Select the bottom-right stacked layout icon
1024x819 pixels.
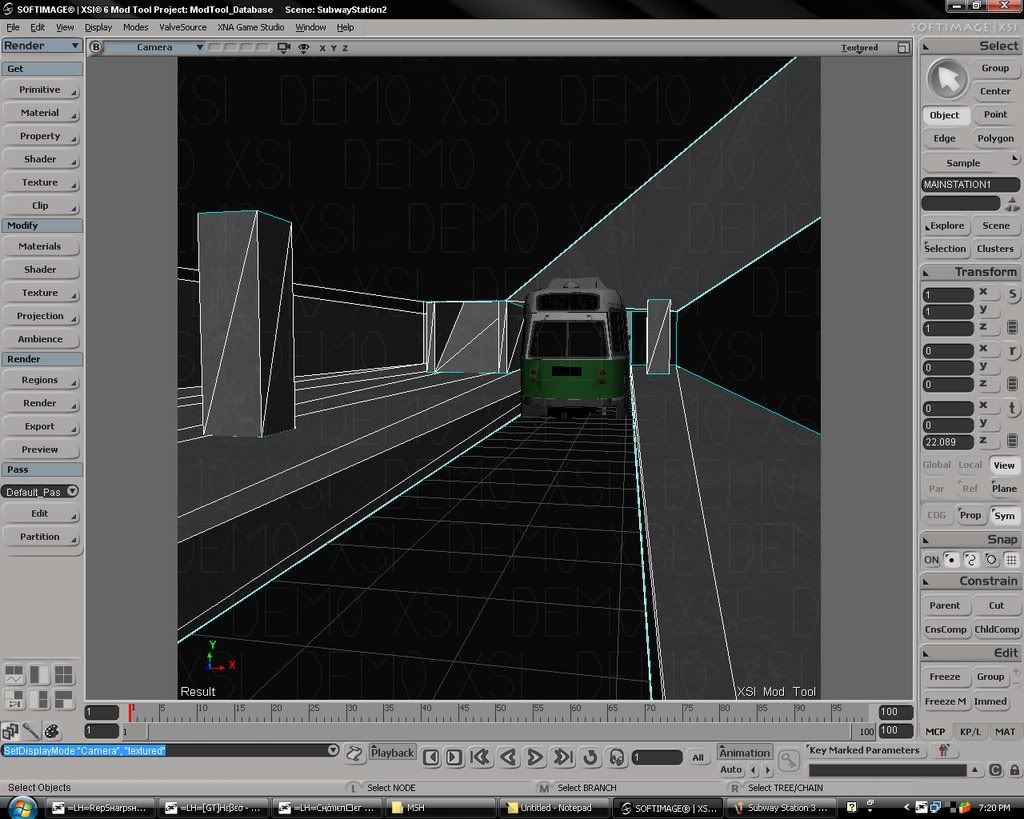click(63, 699)
